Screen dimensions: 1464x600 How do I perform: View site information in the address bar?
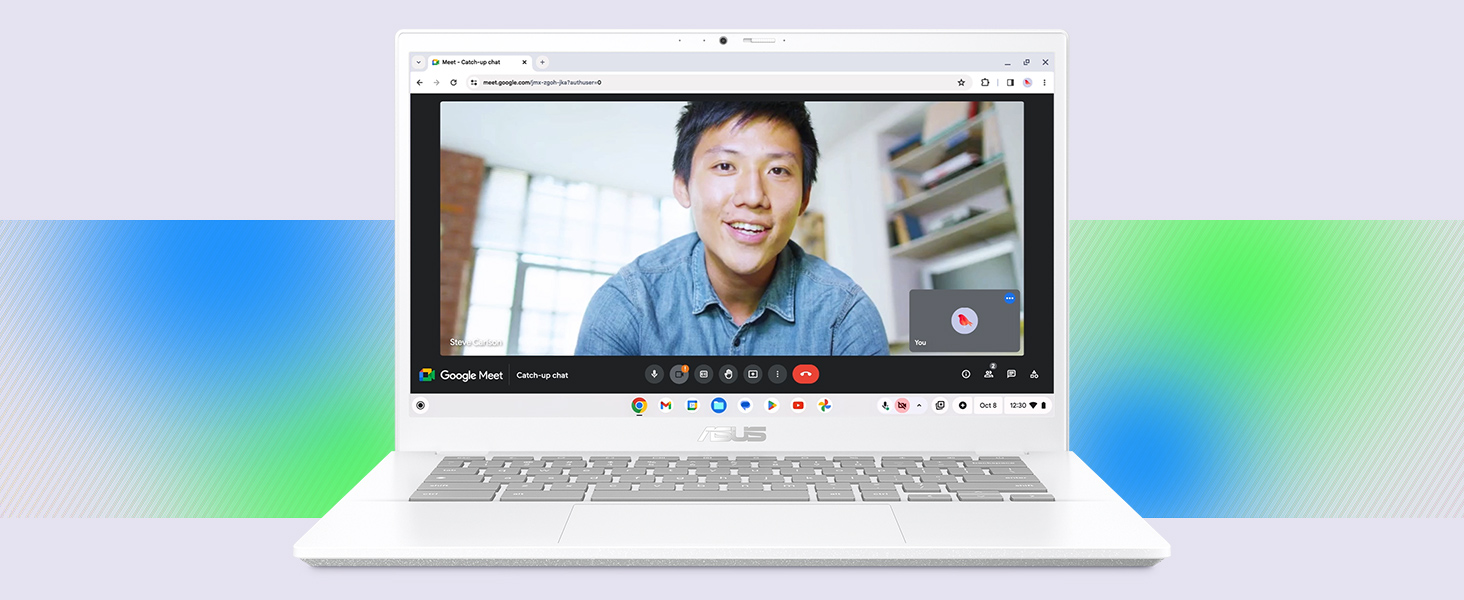coord(474,82)
